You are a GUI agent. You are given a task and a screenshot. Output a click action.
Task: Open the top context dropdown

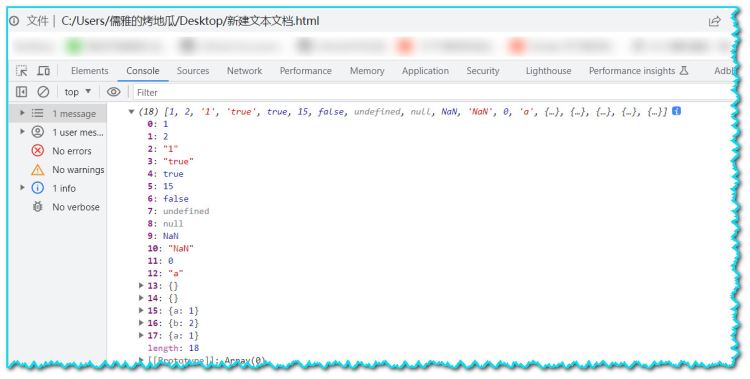pyautogui.click(x=77, y=92)
